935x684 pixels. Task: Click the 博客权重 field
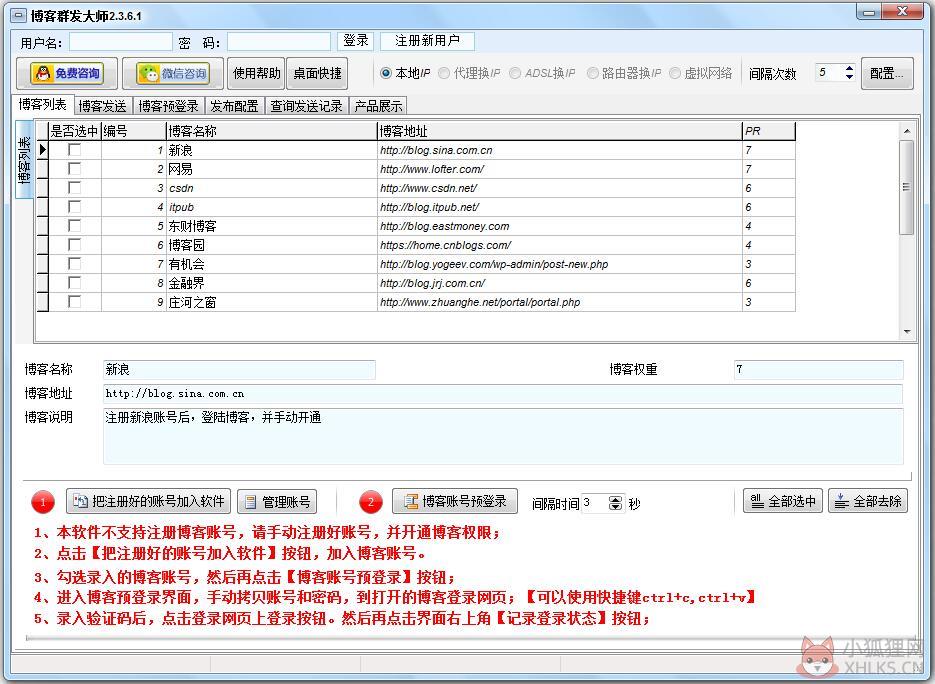[819, 370]
